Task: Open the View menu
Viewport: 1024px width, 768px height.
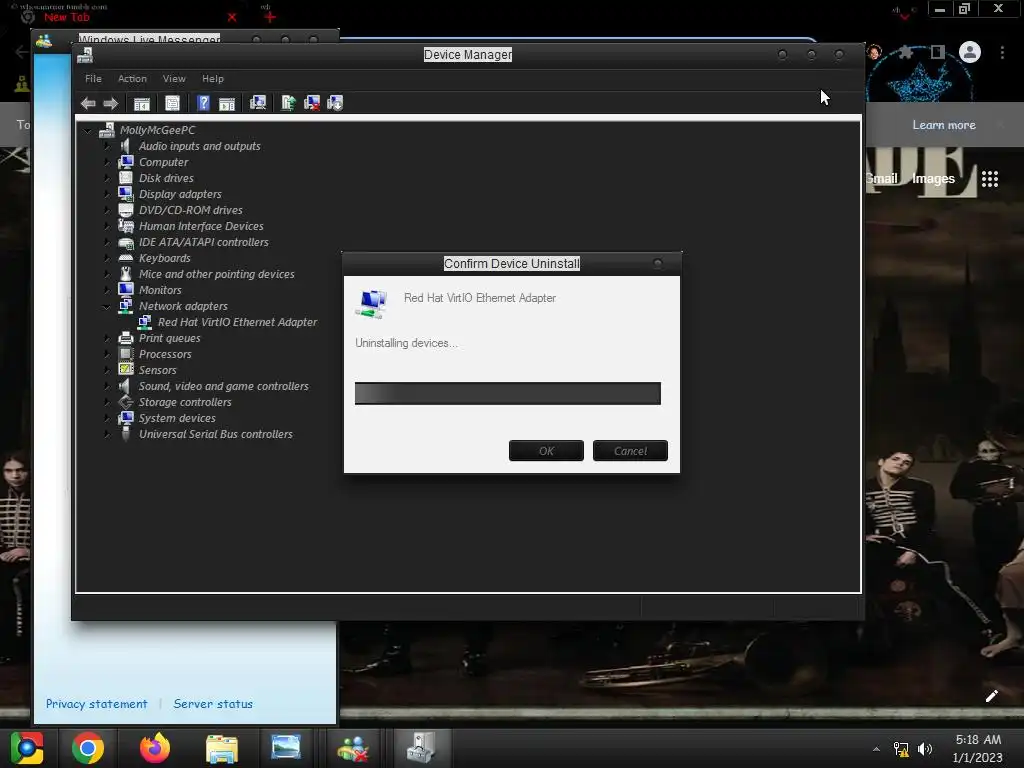Action: pos(174,78)
